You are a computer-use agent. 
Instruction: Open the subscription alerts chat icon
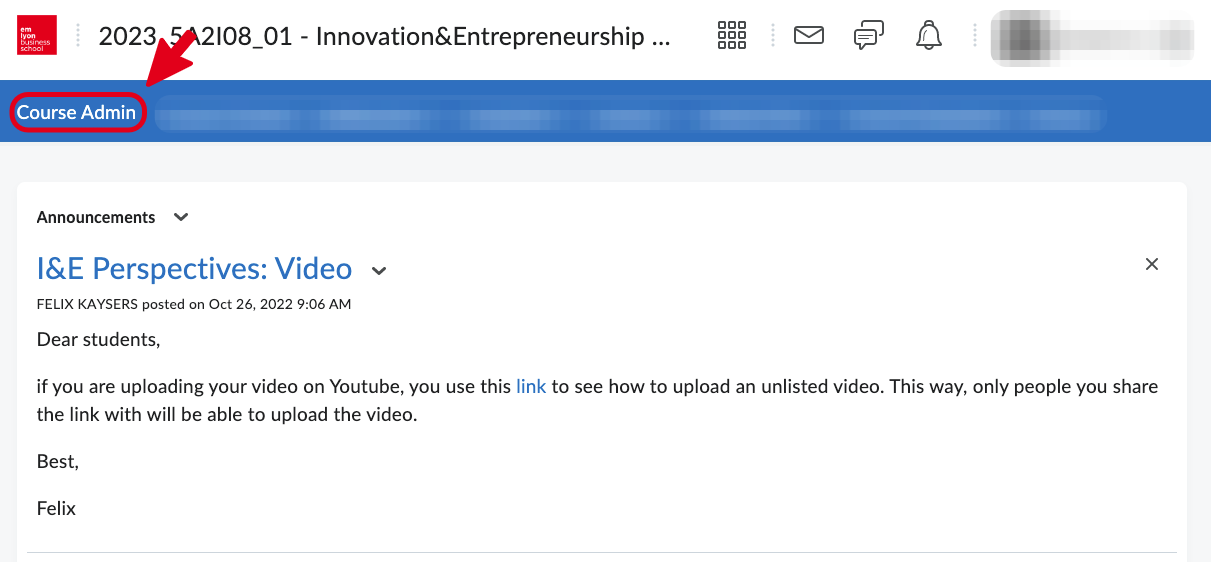click(868, 37)
